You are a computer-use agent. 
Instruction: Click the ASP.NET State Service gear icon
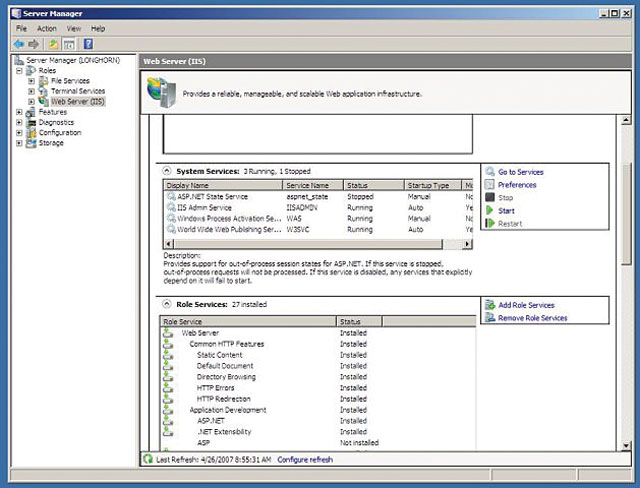(171, 196)
